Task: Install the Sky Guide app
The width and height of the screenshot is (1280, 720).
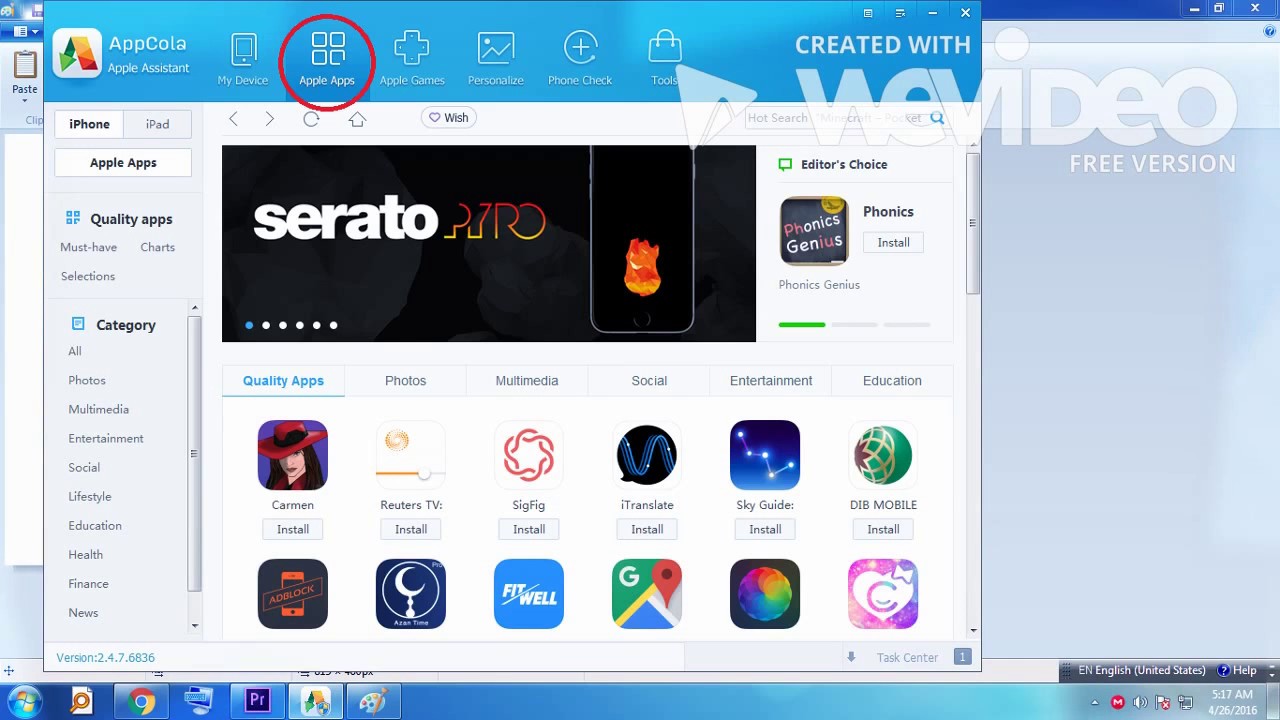Action: coord(765,529)
